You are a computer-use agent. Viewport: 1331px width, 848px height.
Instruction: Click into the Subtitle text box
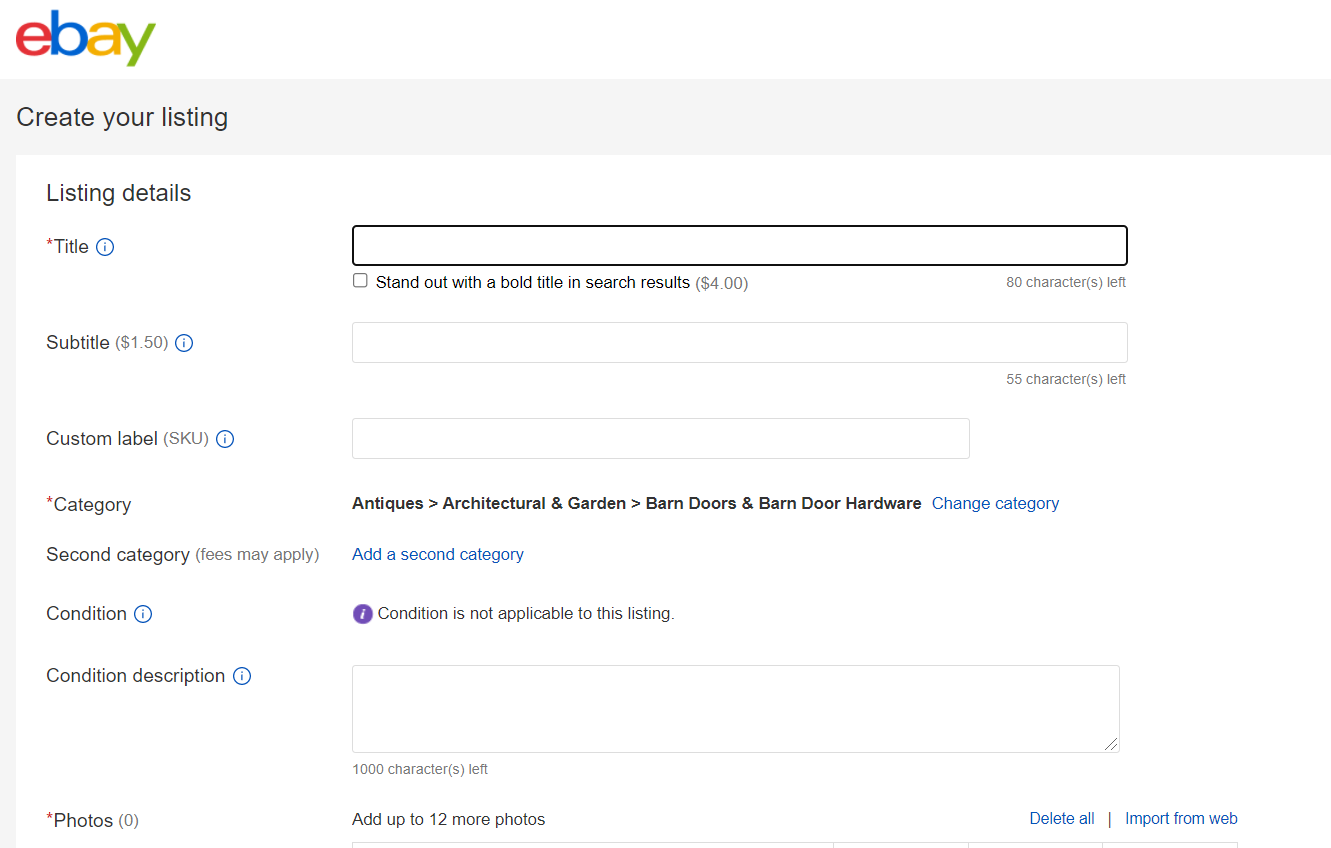pyautogui.click(x=739, y=342)
